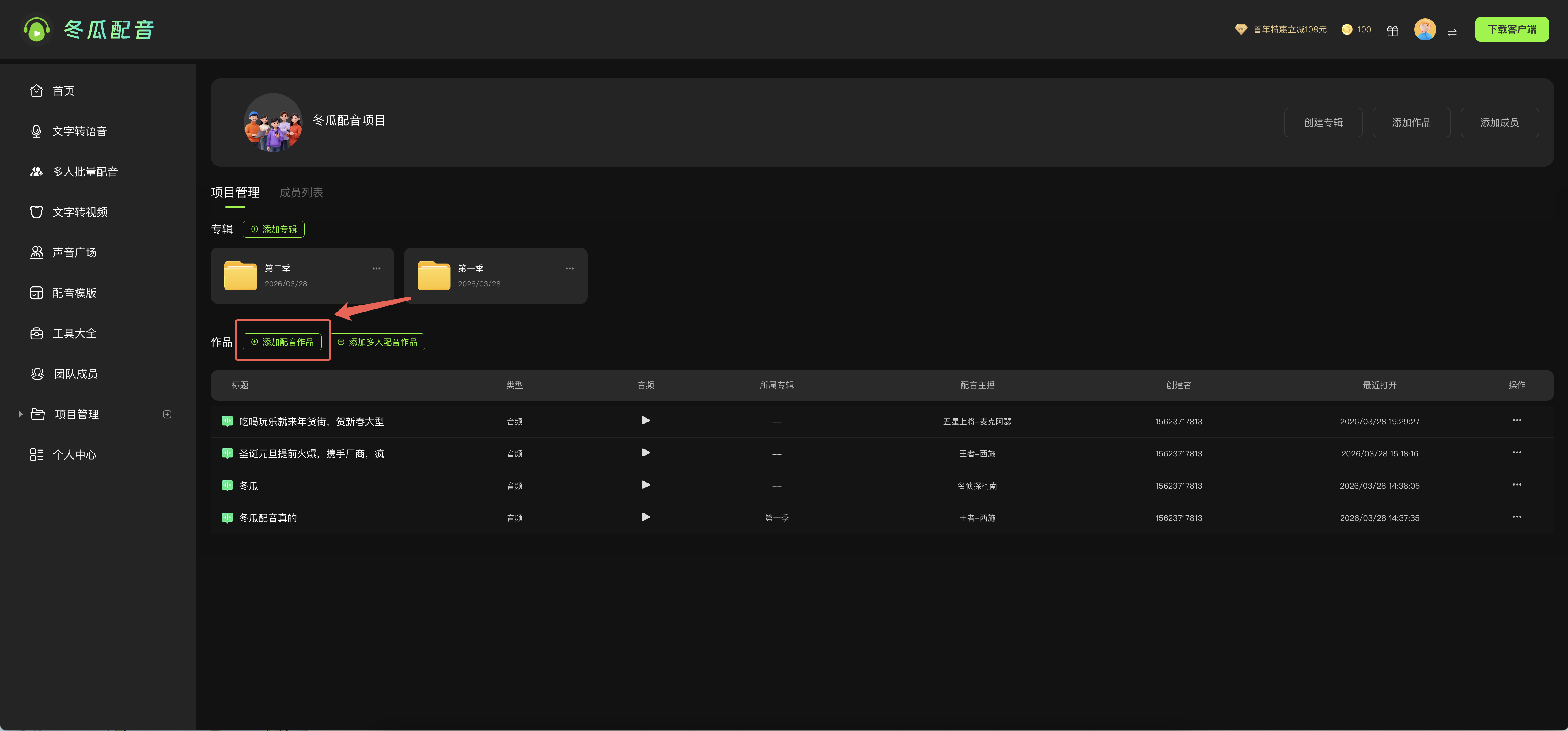
Task: Play the 吃喝玩乐就来年货街 audio
Action: pos(645,421)
